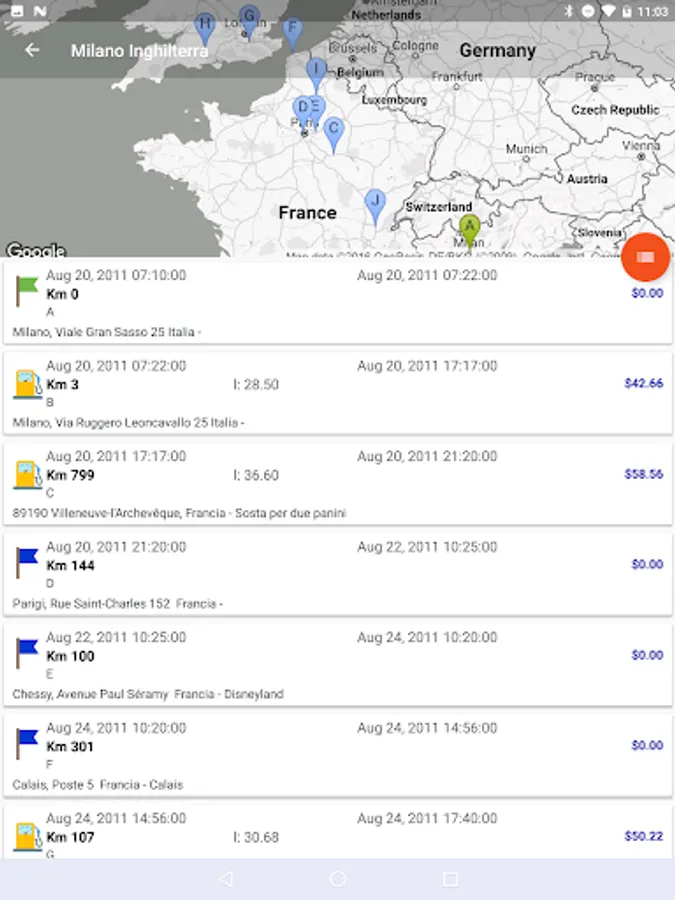Tap Aug 22, 2011 10:25:00 end time on Km 144 row
Image resolution: width=675 pixels, height=900 pixels.
[427, 546]
